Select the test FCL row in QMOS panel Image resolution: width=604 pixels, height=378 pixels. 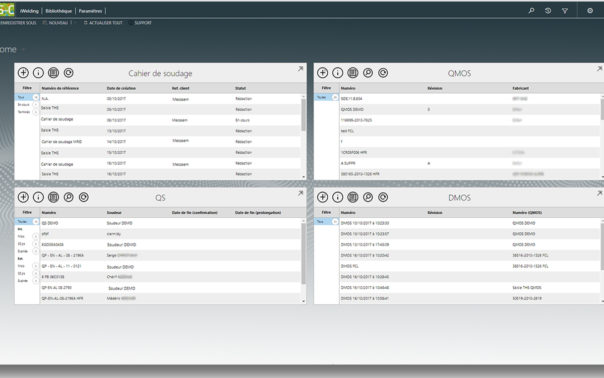(470, 131)
